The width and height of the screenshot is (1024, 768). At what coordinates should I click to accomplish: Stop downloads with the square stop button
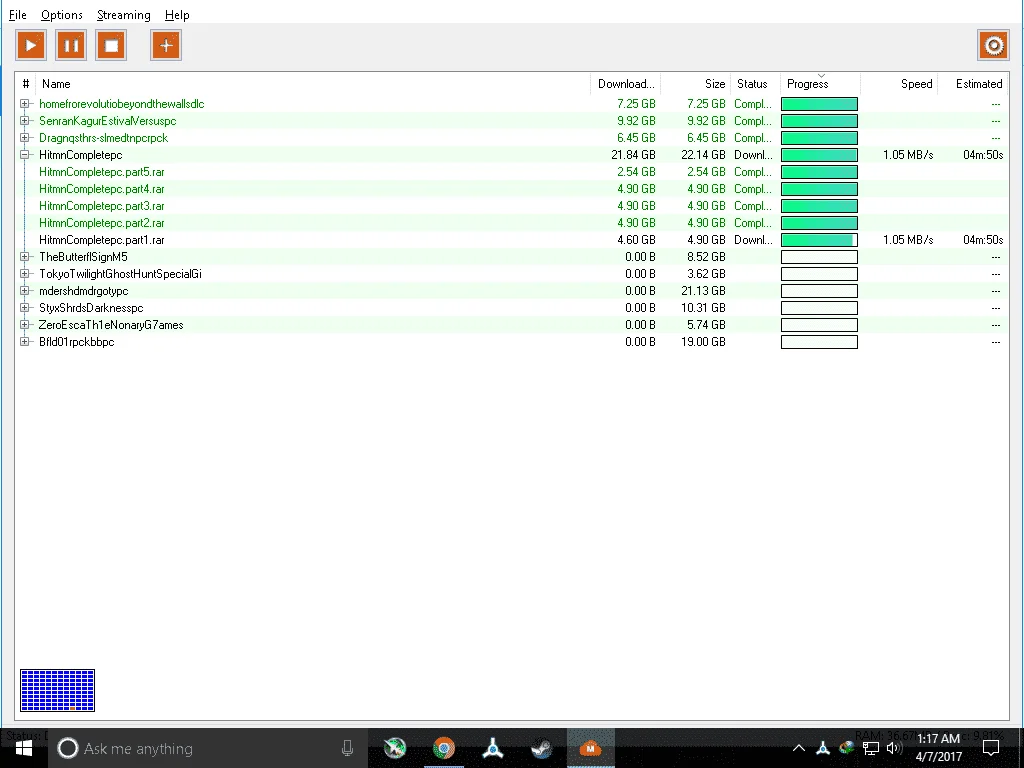point(111,46)
